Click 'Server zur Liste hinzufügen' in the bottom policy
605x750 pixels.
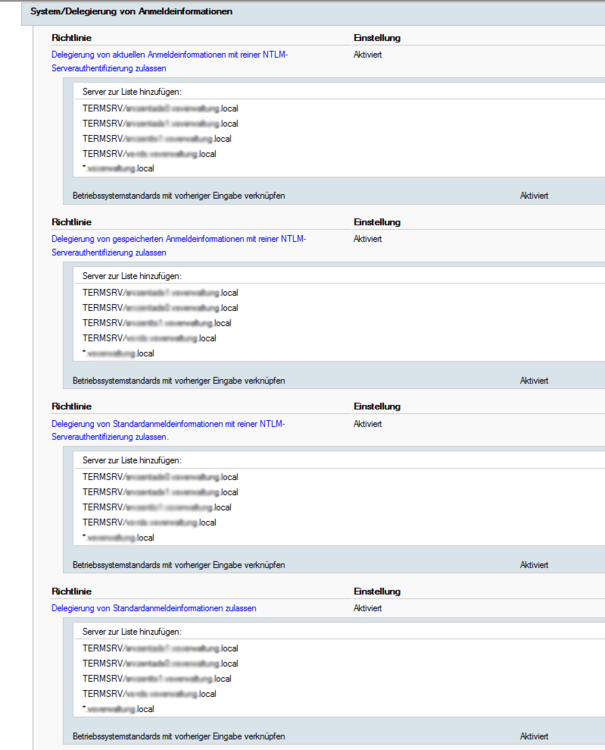(131, 631)
